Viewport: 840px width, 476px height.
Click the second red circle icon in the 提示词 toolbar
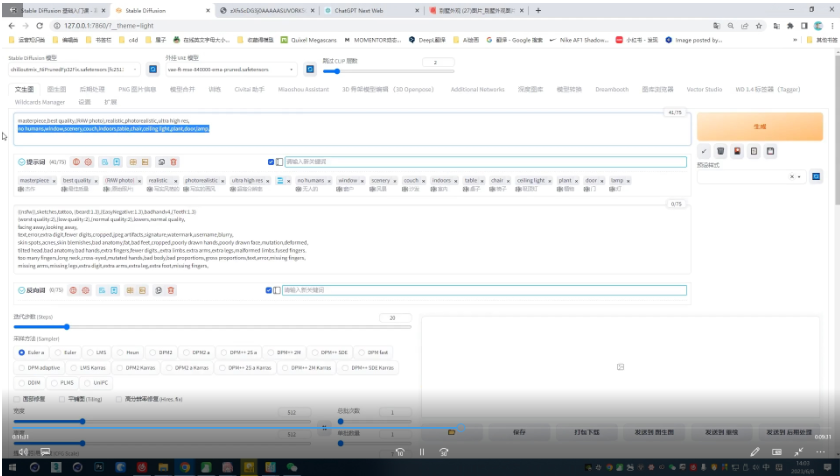pos(88,162)
